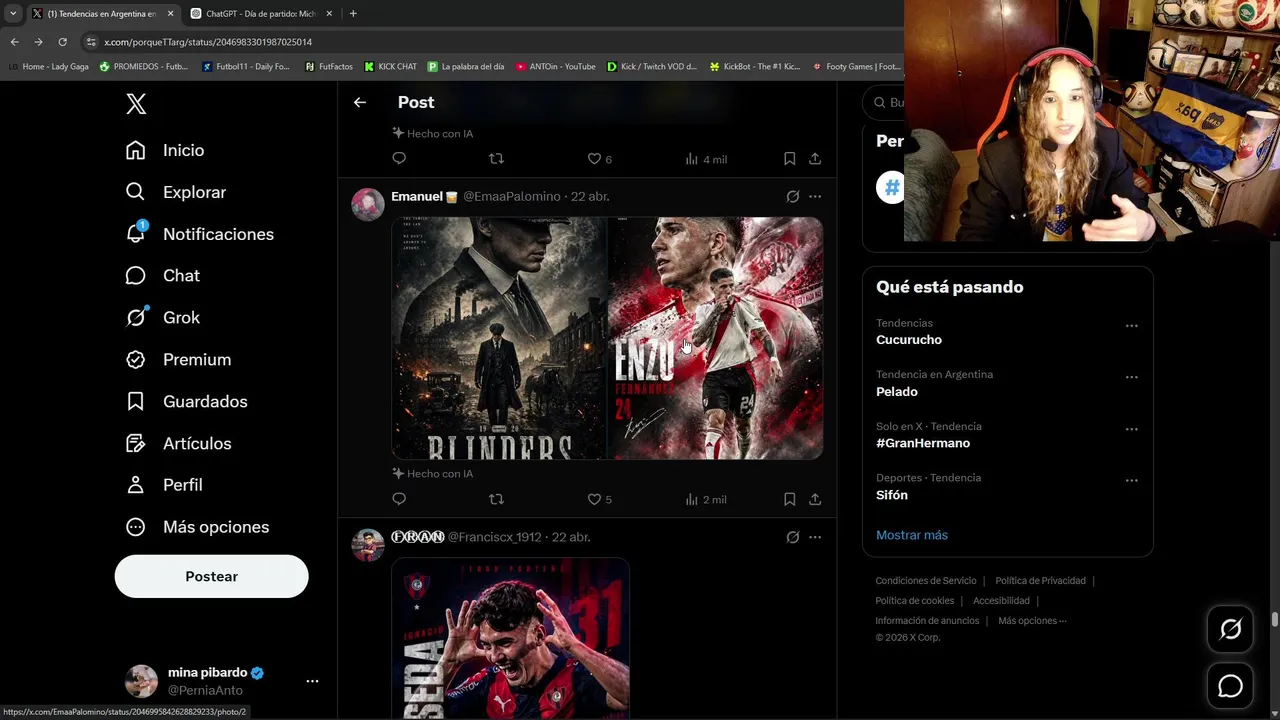Open more options on FRAN's post
Screen dimensions: 1280x720
pos(815,537)
